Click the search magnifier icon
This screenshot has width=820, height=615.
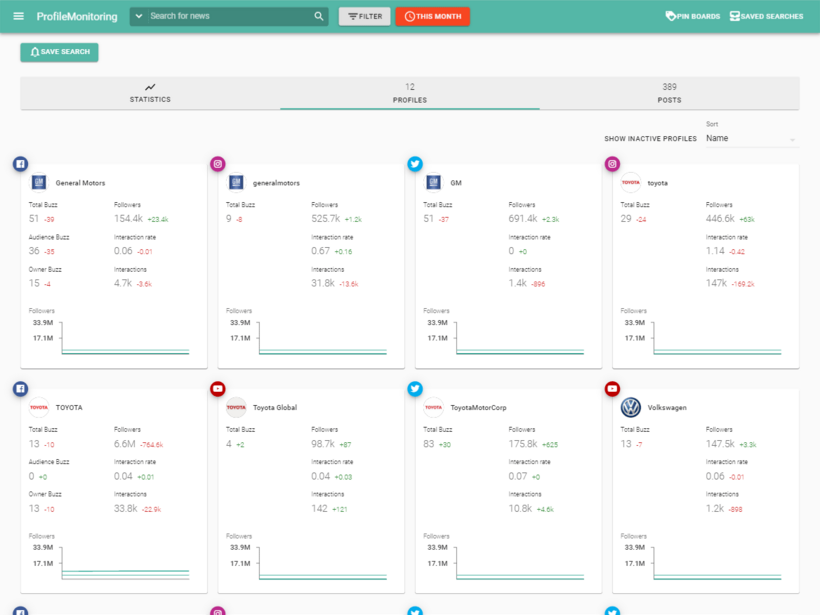(318, 16)
